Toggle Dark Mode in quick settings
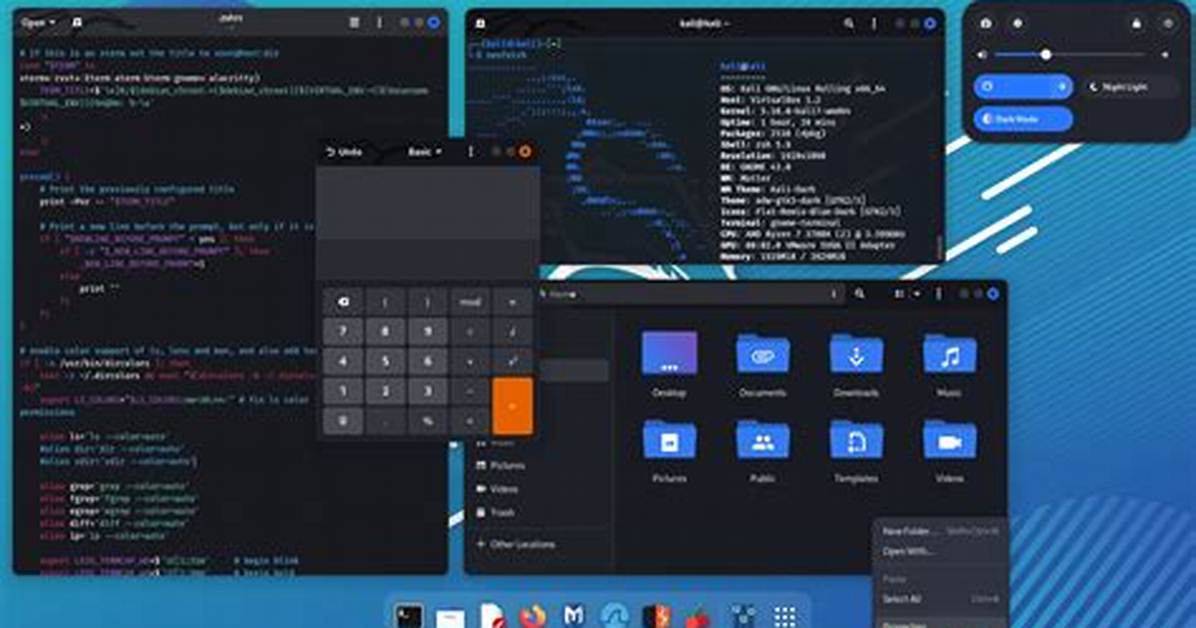1196x628 pixels. [1023, 119]
